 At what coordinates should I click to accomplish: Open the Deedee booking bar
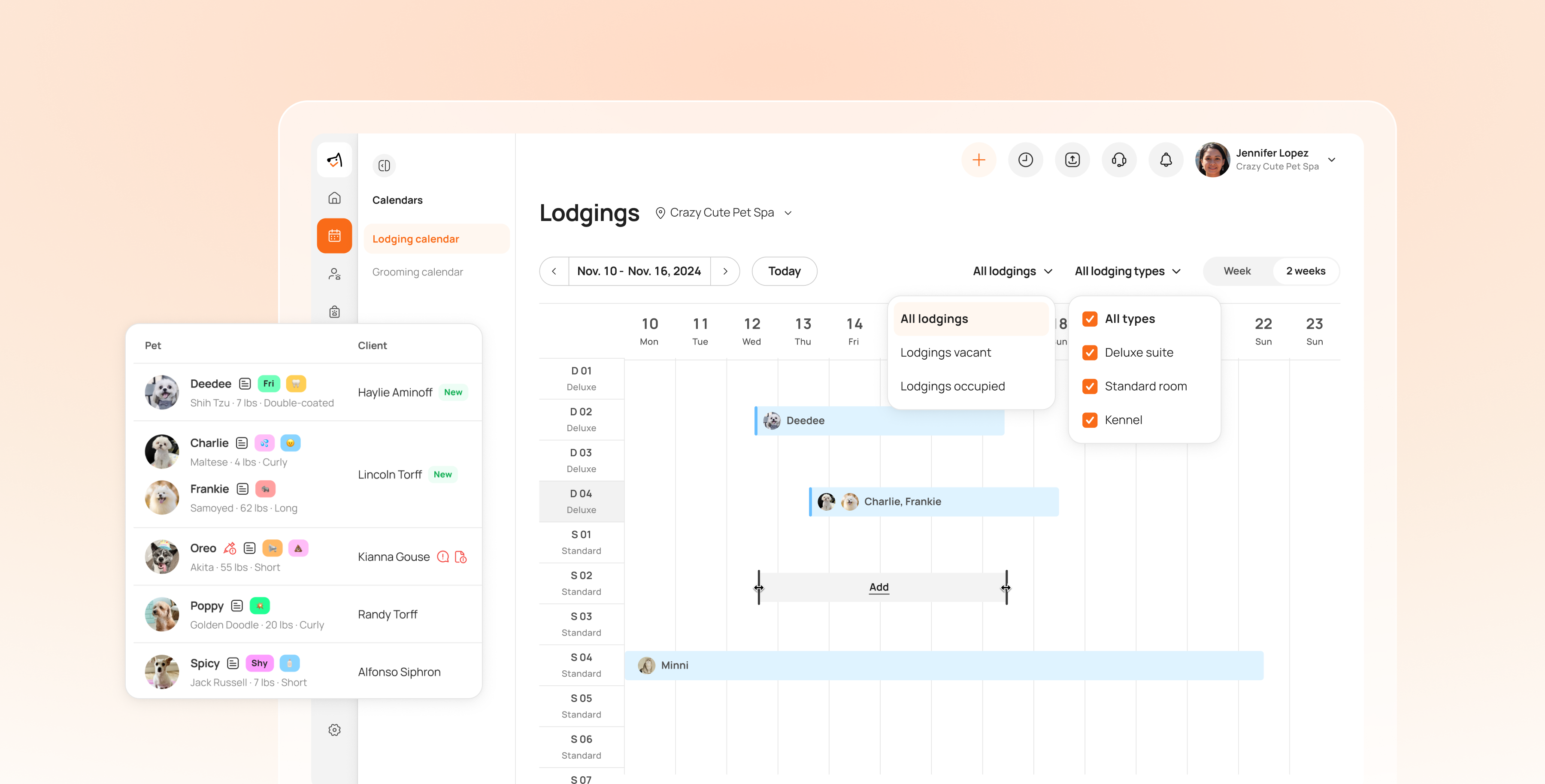[x=879, y=421]
